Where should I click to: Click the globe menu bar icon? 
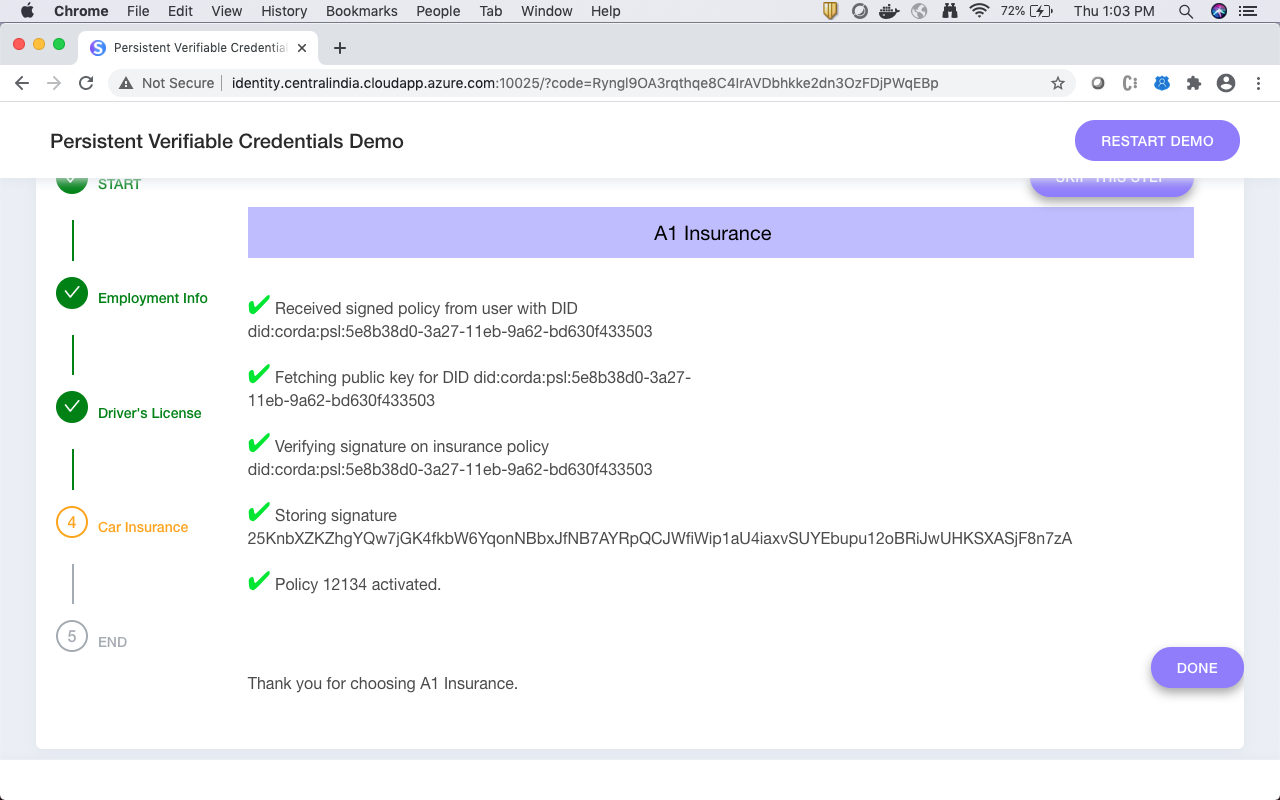[x=920, y=11]
